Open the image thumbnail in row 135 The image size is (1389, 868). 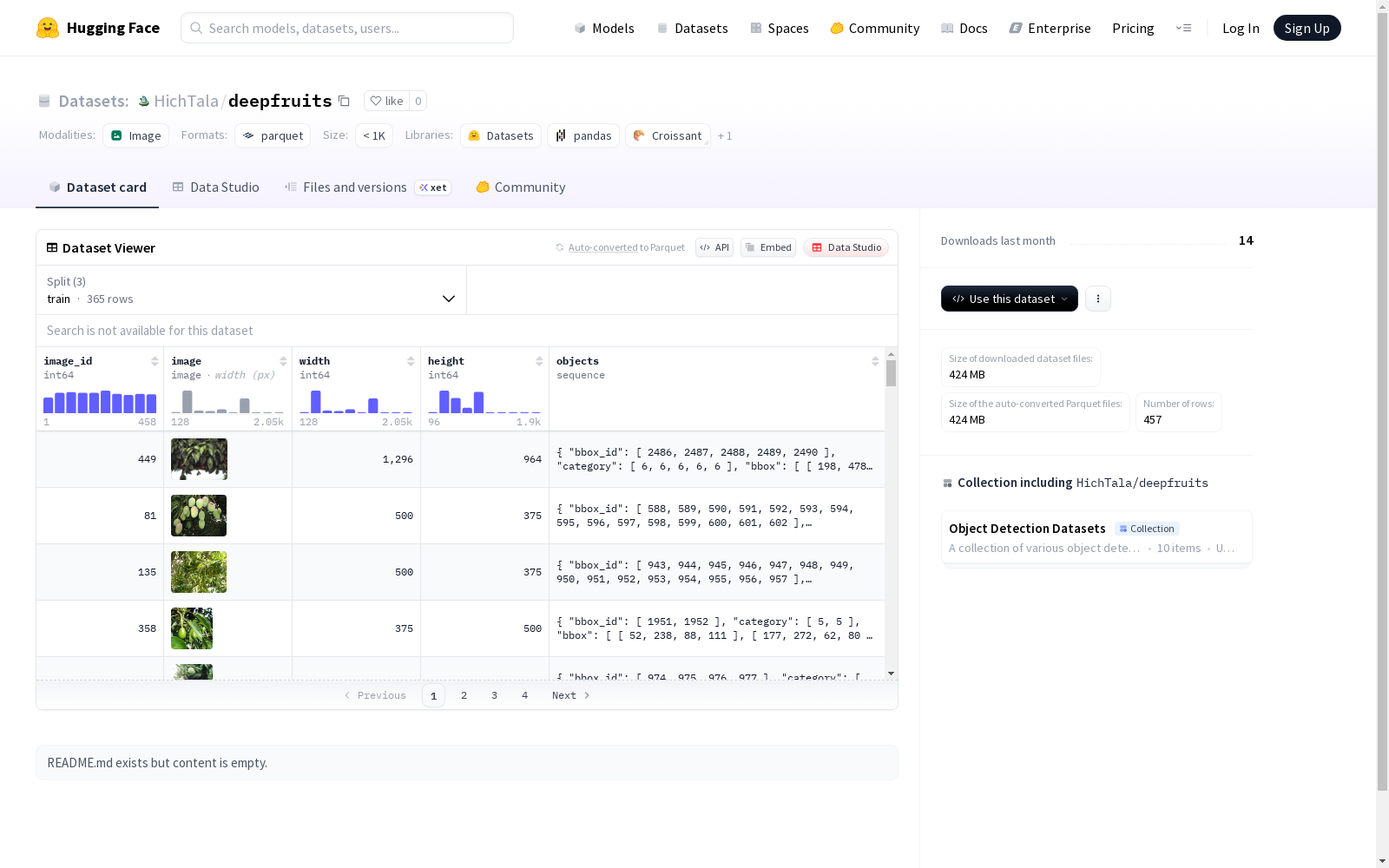click(199, 572)
